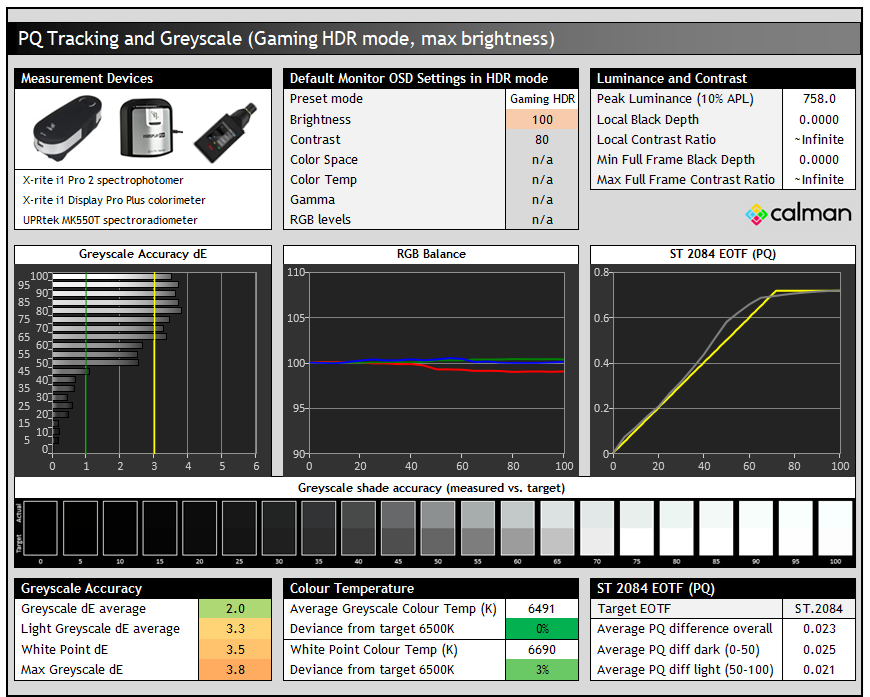Select the greyscale shade swatch labeled 100
870x697 pixels.
click(835, 529)
